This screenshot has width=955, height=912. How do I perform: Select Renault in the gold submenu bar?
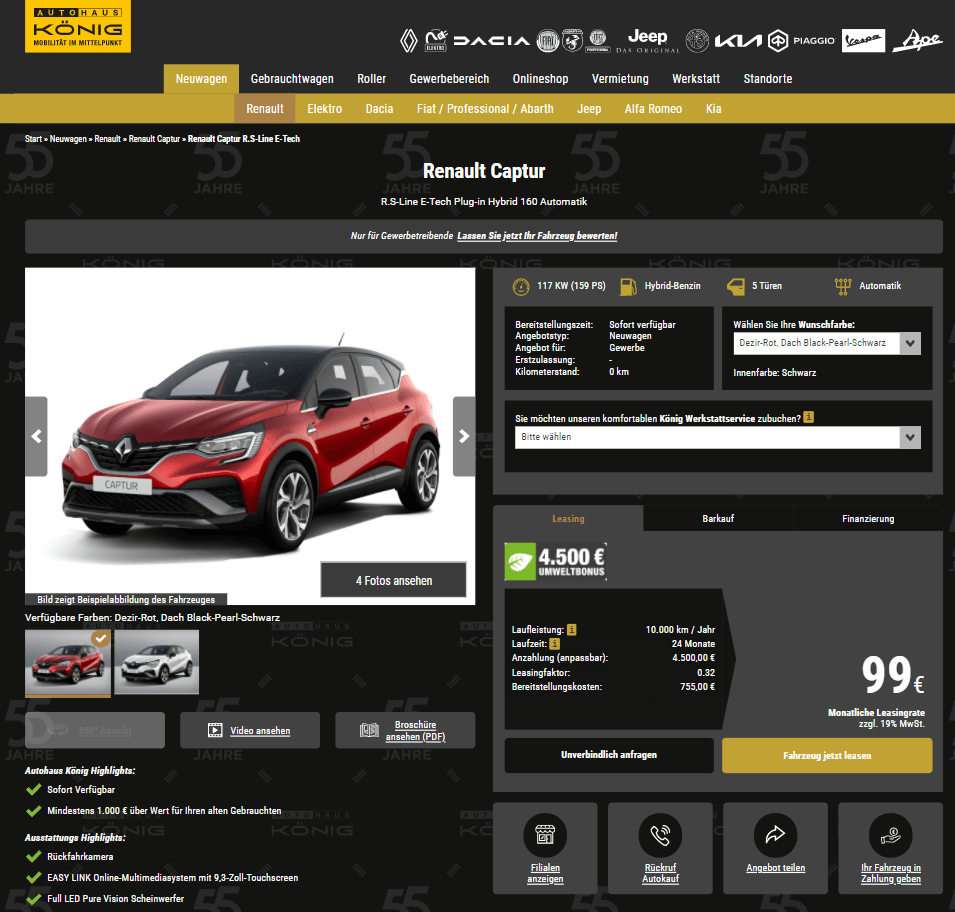point(265,108)
